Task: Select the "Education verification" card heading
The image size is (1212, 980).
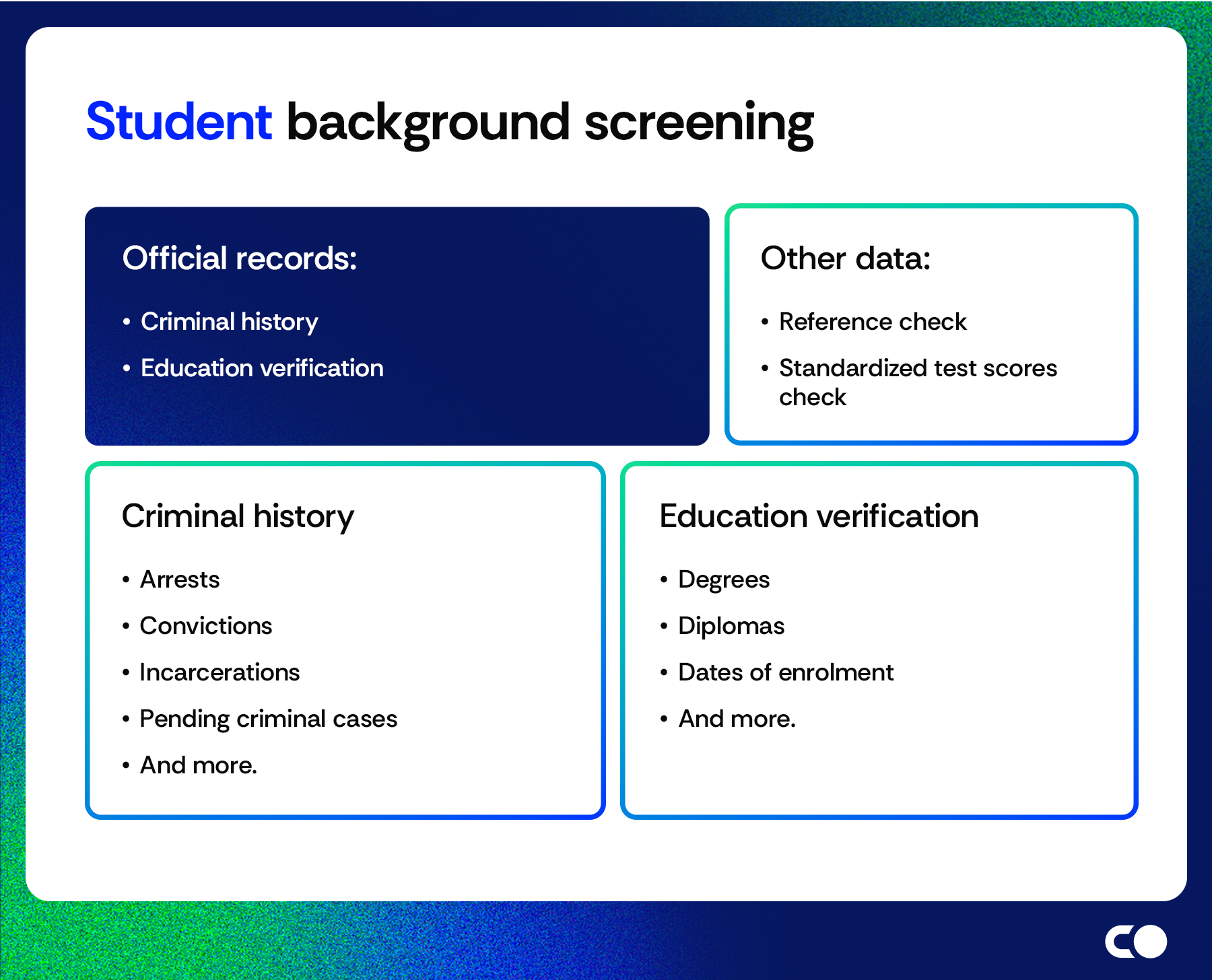Action: 819,517
